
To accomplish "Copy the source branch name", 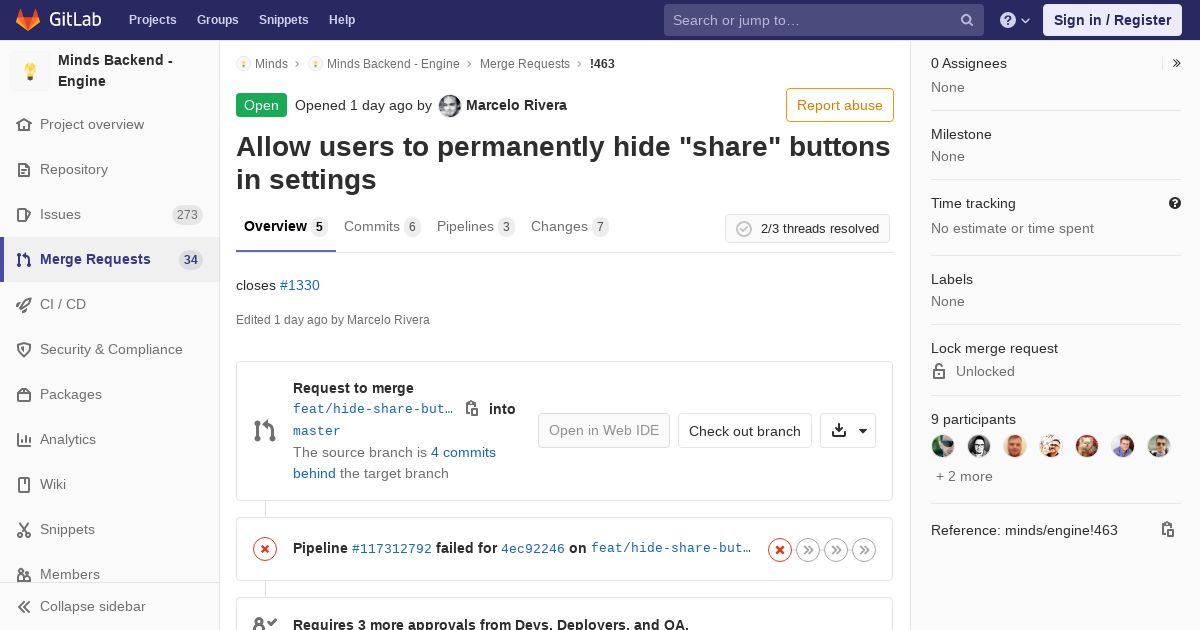I will pyautogui.click(x=472, y=408).
